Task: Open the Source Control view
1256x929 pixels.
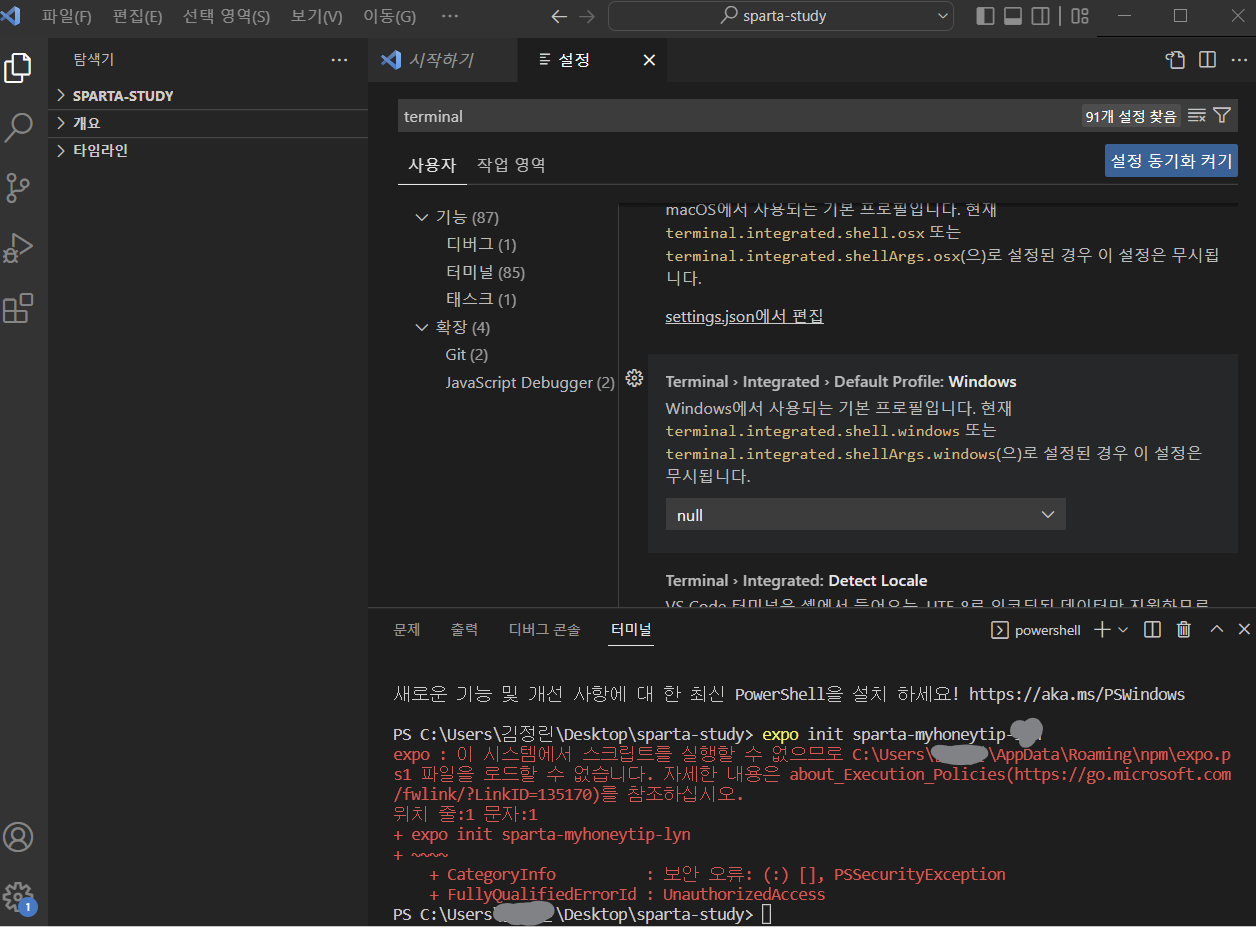Action: pos(18,187)
